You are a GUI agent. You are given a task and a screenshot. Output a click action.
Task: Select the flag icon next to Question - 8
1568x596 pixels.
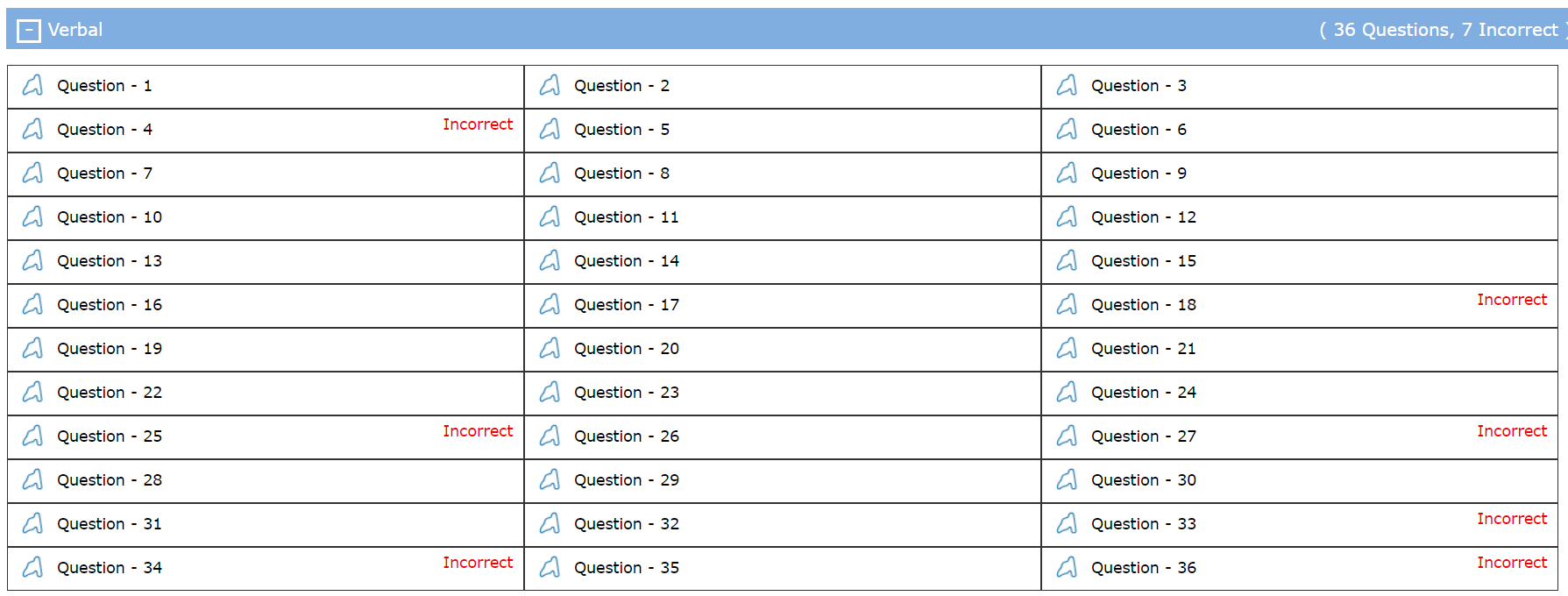pos(550,173)
